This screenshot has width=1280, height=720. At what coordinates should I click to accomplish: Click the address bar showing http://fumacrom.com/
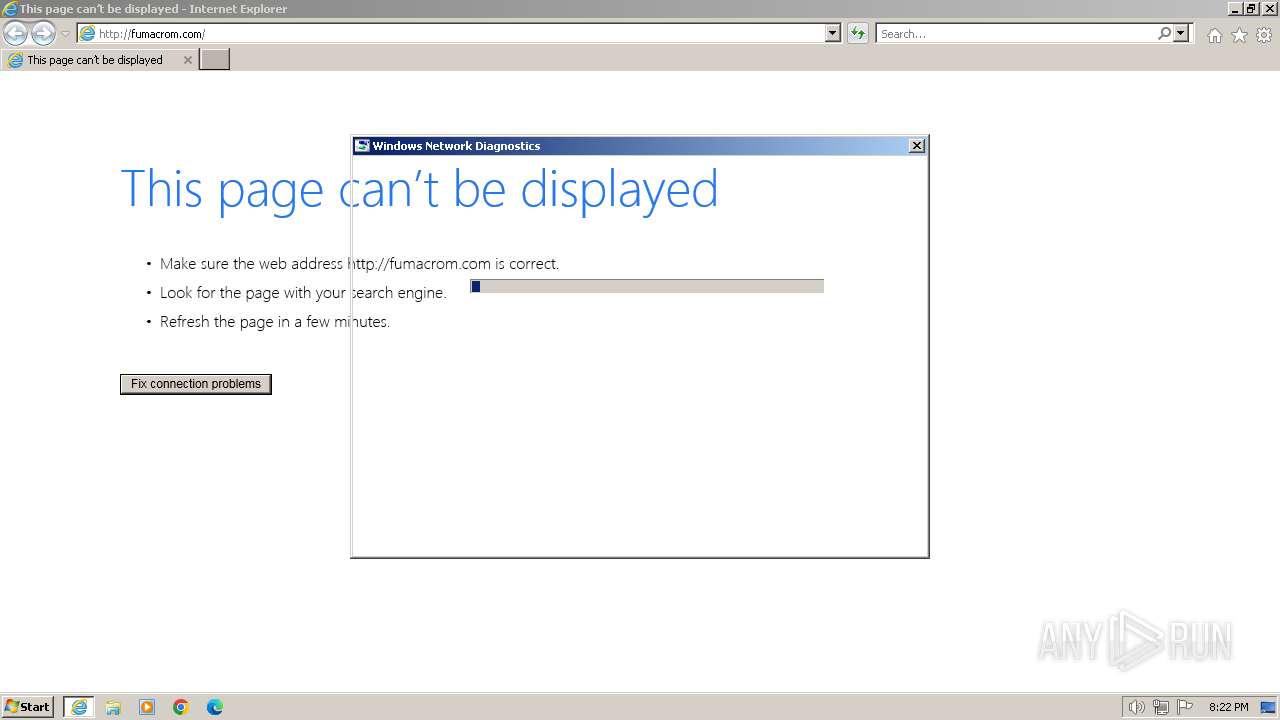(x=450, y=34)
